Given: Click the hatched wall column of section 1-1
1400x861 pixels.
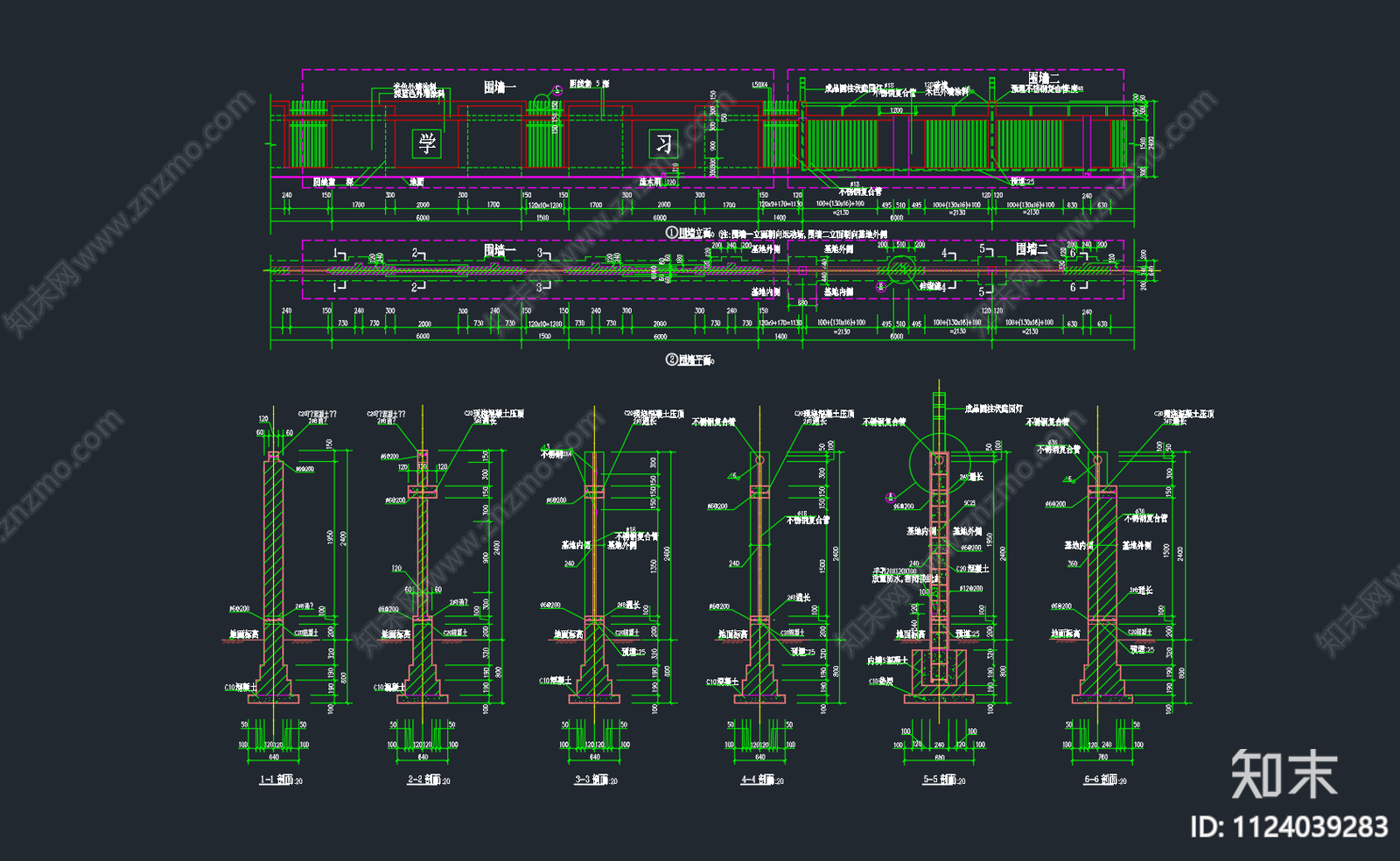Looking at the screenshot, I should pos(274,538).
